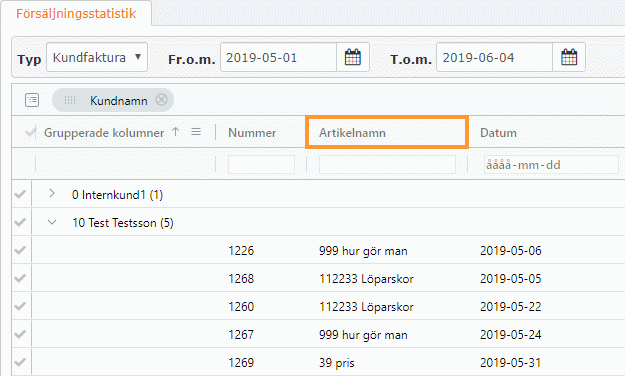Click cell number 1267
625x376 pixels.
241,334
